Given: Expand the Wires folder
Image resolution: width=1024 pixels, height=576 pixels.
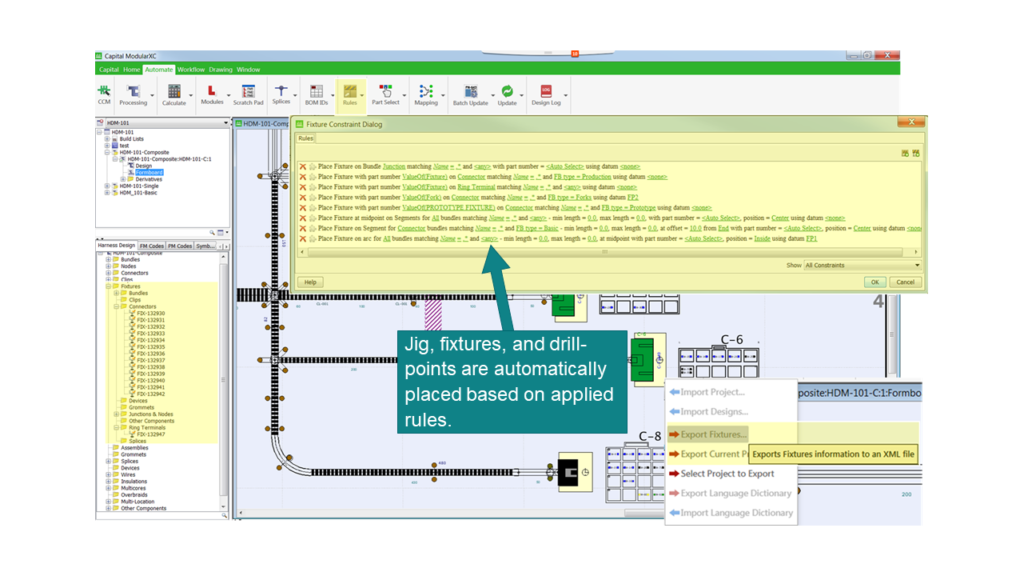Looking at the screenshot, I should 108,475.
